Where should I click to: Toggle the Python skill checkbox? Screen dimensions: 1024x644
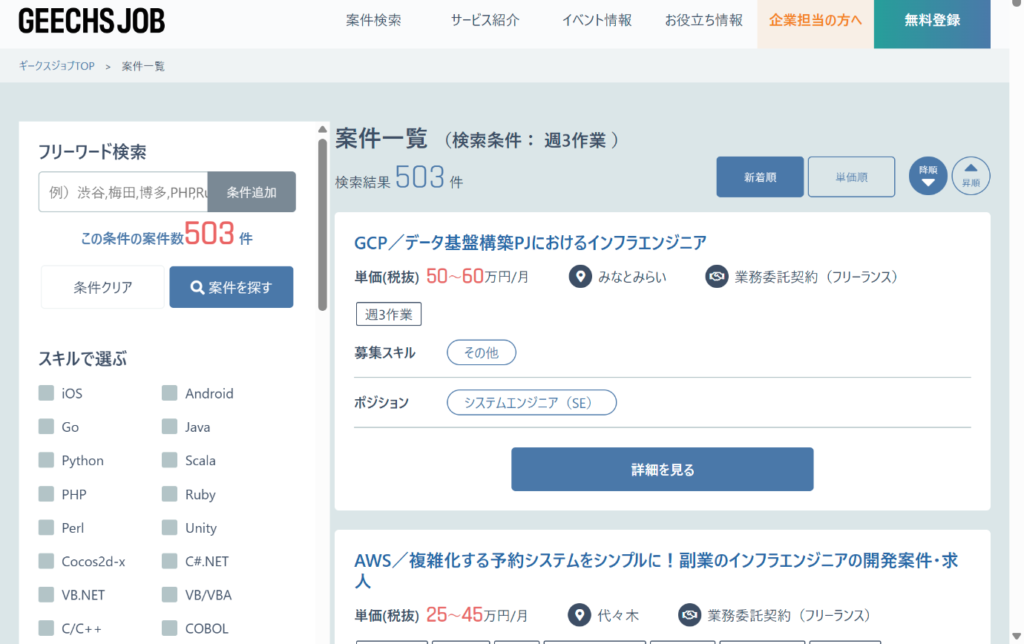point(46,460)
